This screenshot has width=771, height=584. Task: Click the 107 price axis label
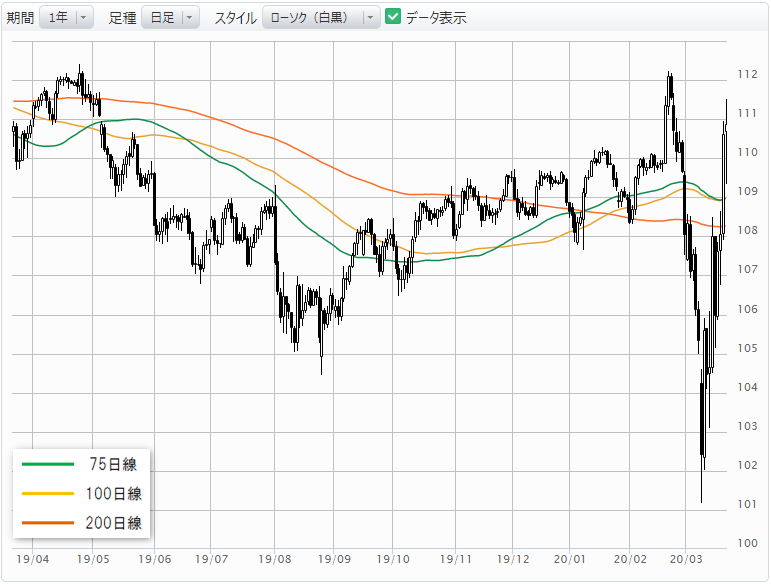(x=747, y=269)
